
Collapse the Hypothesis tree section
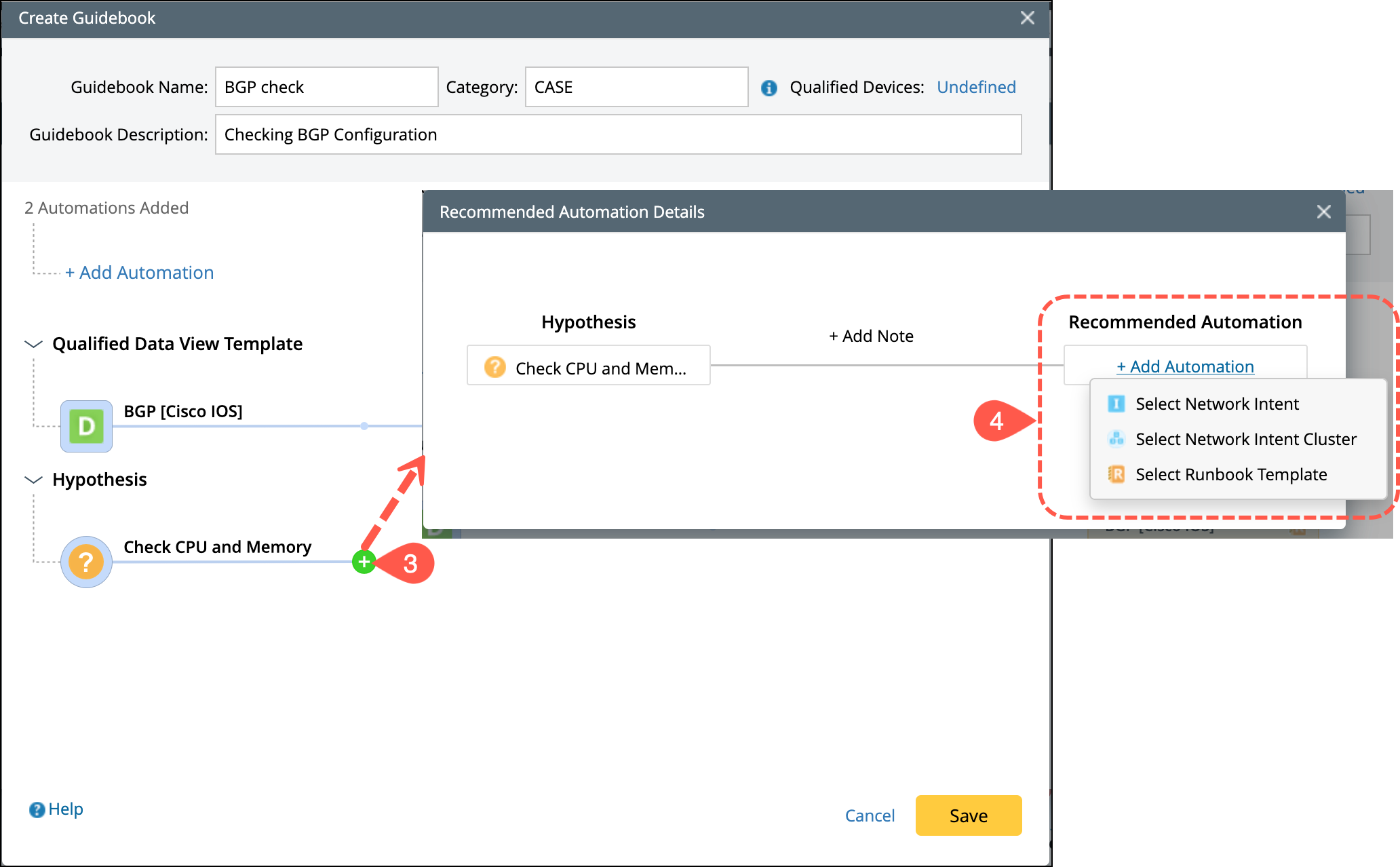click(x=33, y=480)
